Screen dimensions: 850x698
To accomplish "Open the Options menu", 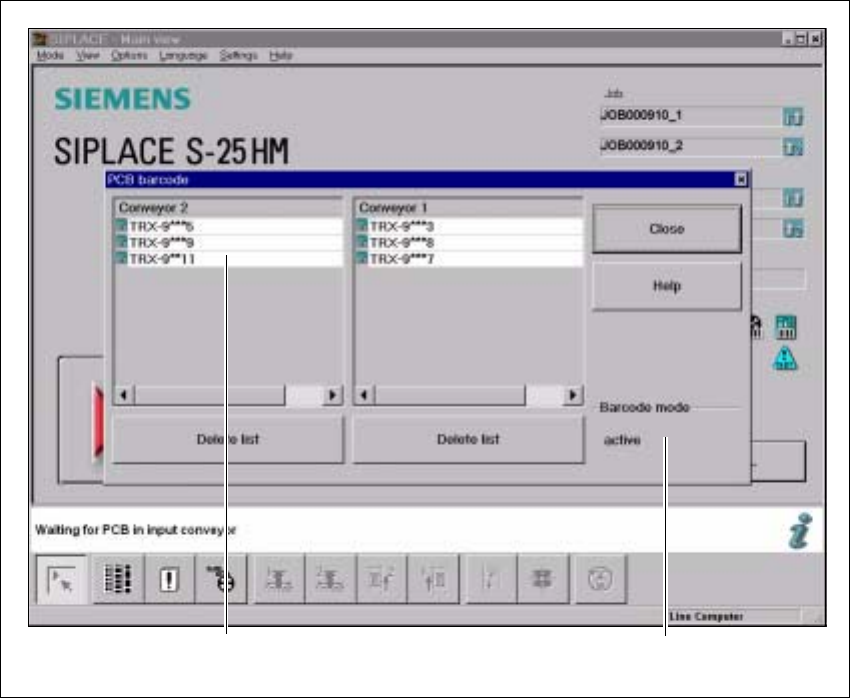I will pos(129,55).
